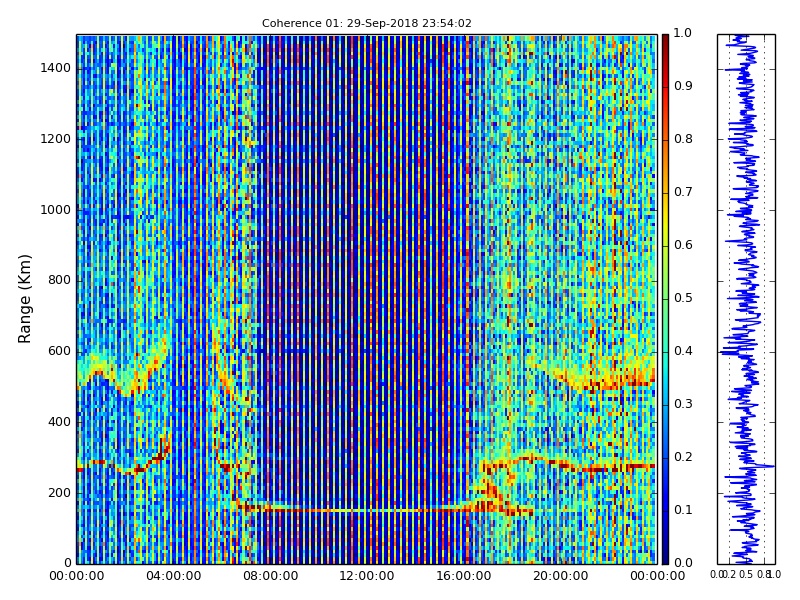
Task: Click the colorbar 0.2 tick label
Action: click(x=683, y=457)
